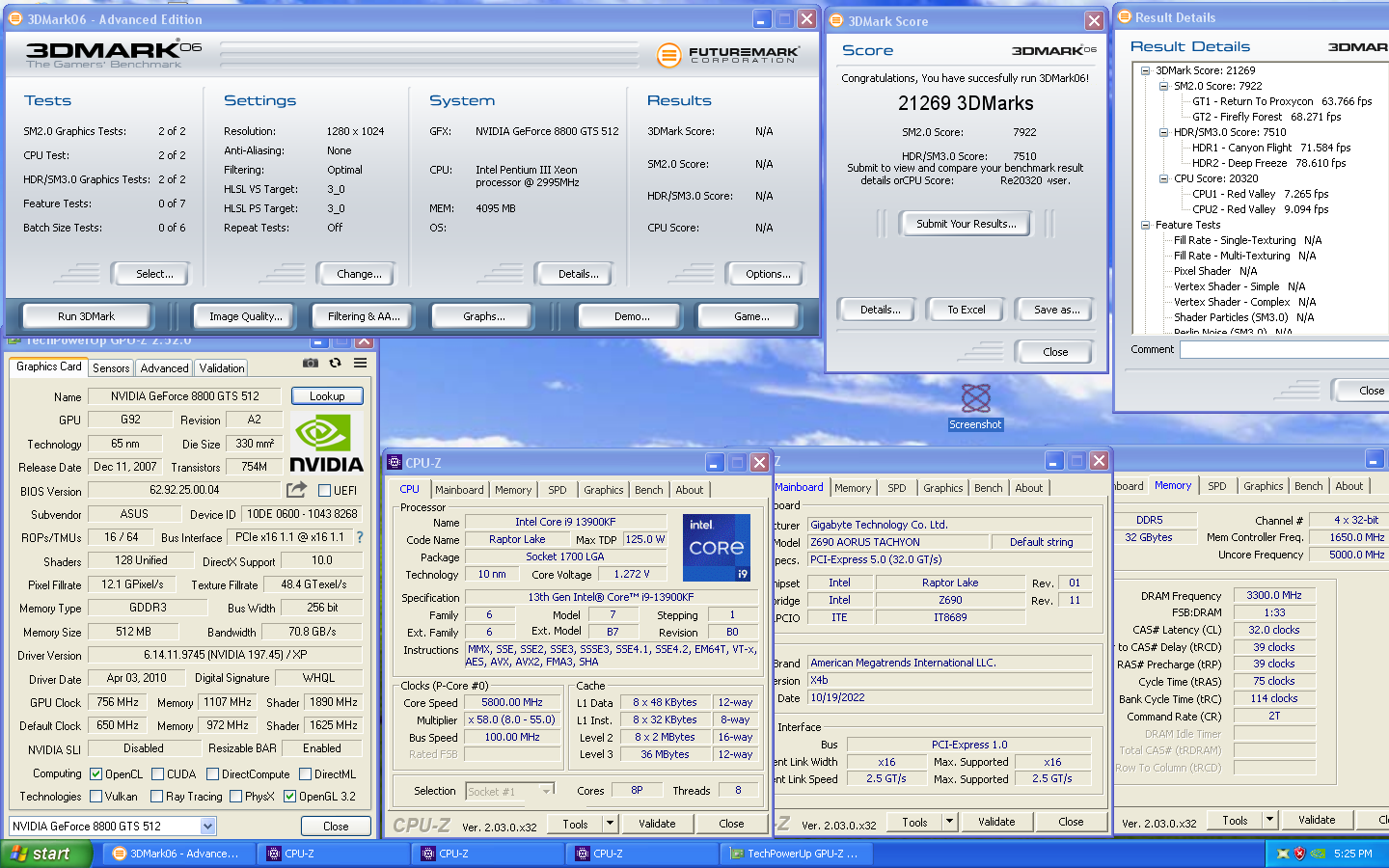Open the GPU-Z hamburger menu

pyautogui.click(x=360, y=364)
